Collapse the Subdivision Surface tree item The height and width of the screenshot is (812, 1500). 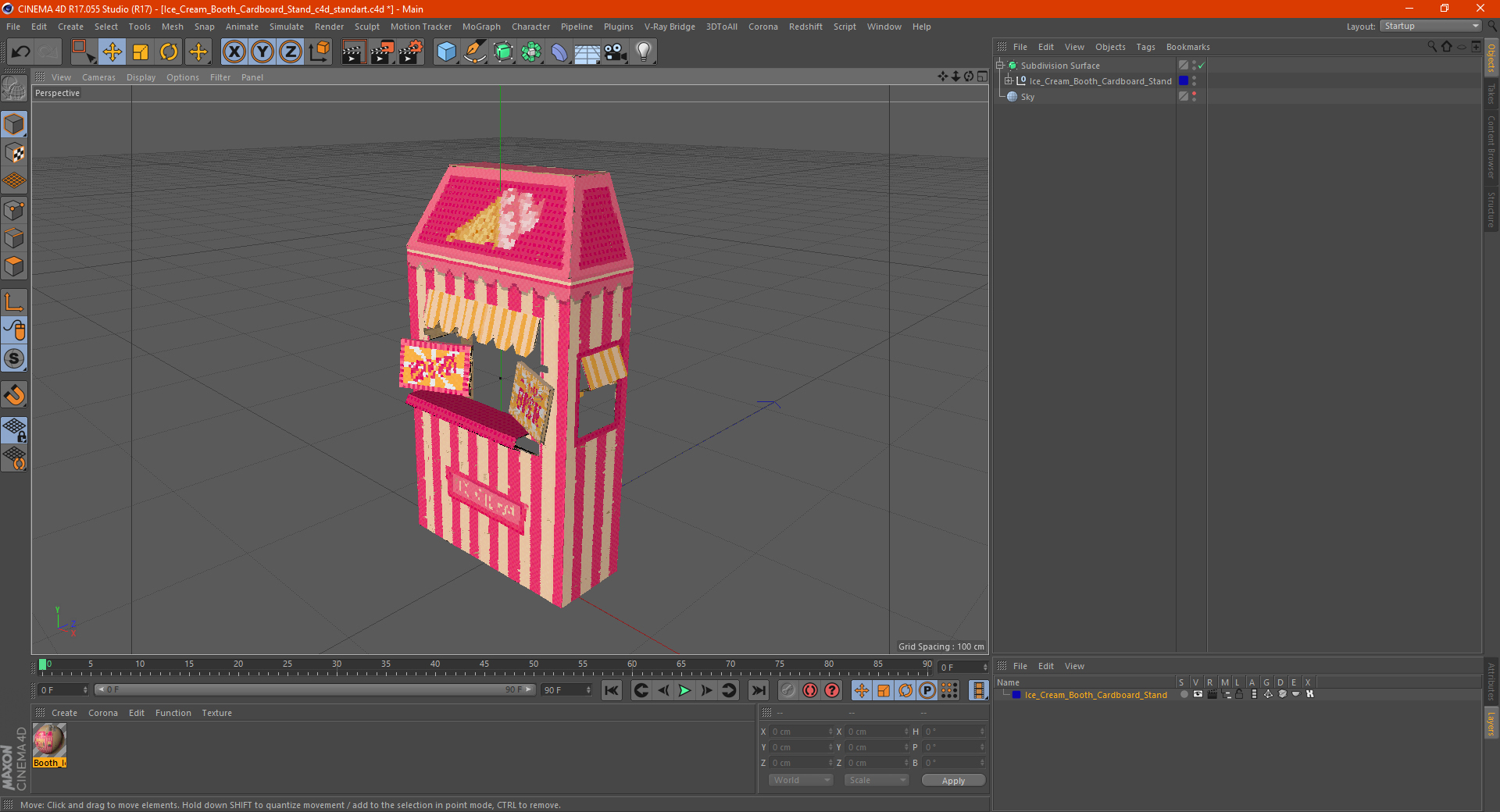pyautogui.click(x=1000, y=66)
